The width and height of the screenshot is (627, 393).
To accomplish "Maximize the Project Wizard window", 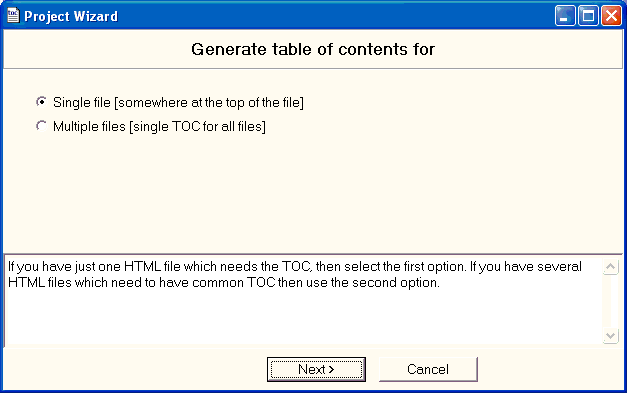I will [x=588, y=16].
